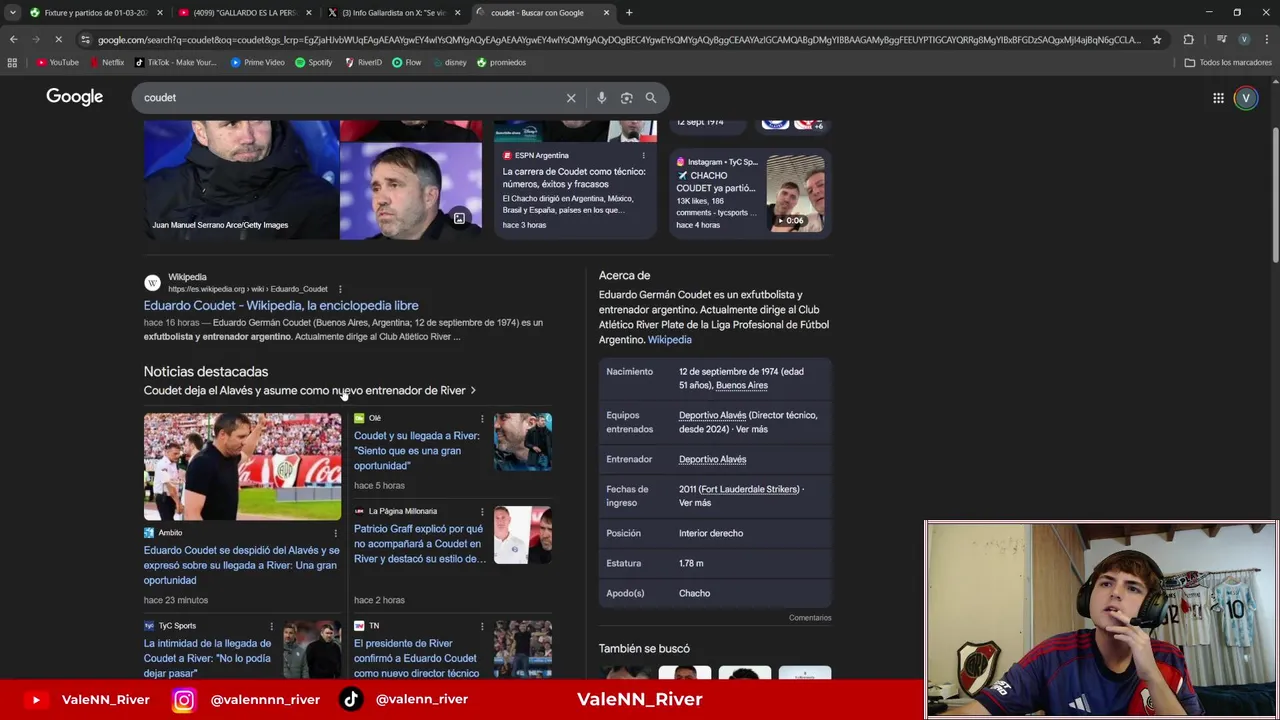Open the Flow bookmark
This screenshot has width=1280, height=720.
[x=406, y=62]
